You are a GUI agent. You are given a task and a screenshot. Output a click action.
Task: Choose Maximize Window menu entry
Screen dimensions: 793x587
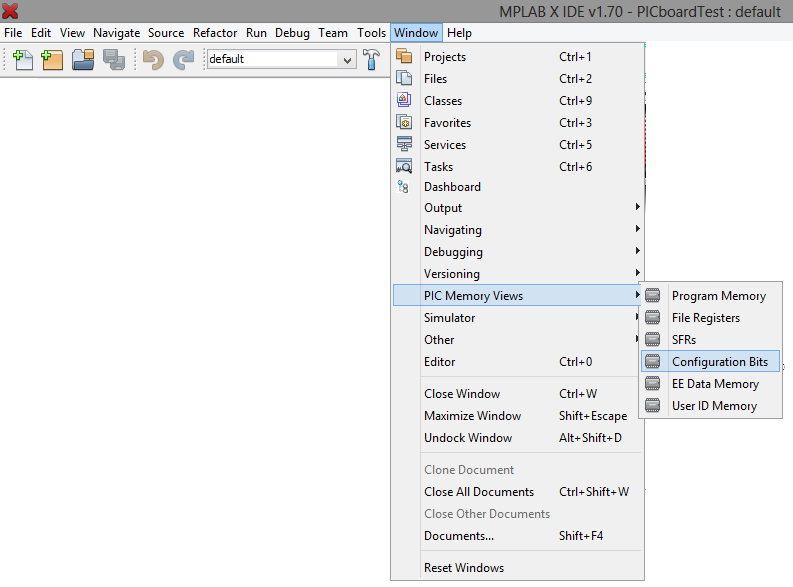click(516, 416)
